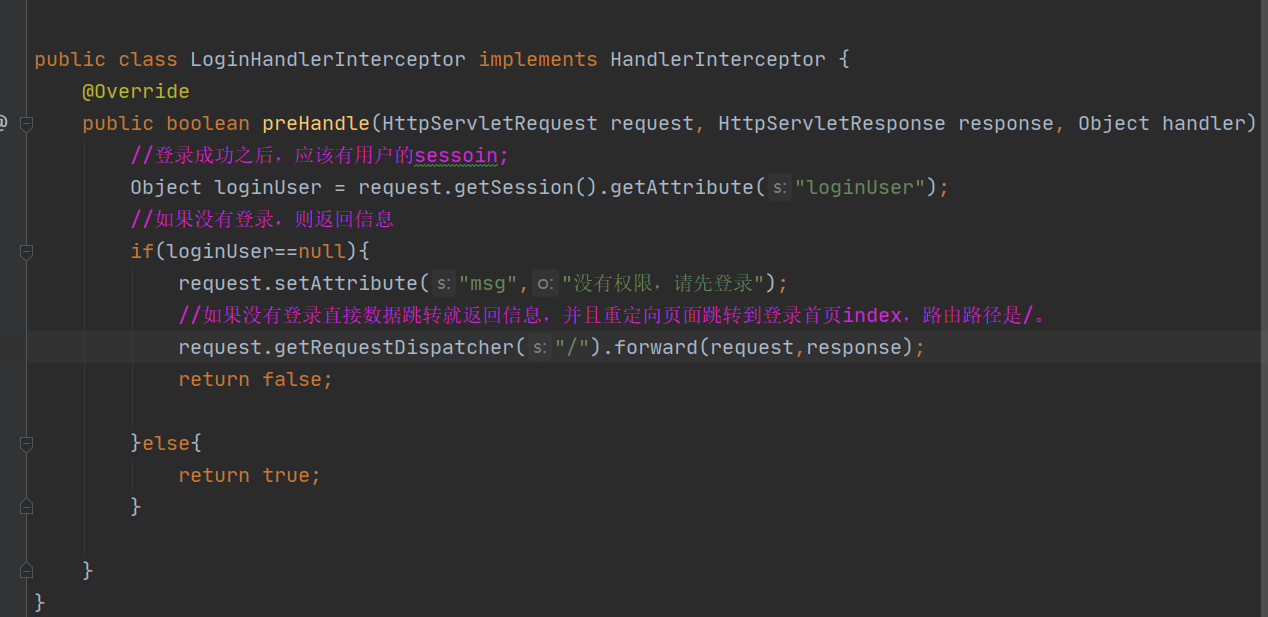The height and width of the screenshot is (617, 1268).
Task: Place cursor on preHandle method name
Action: [x=316, y=123]
